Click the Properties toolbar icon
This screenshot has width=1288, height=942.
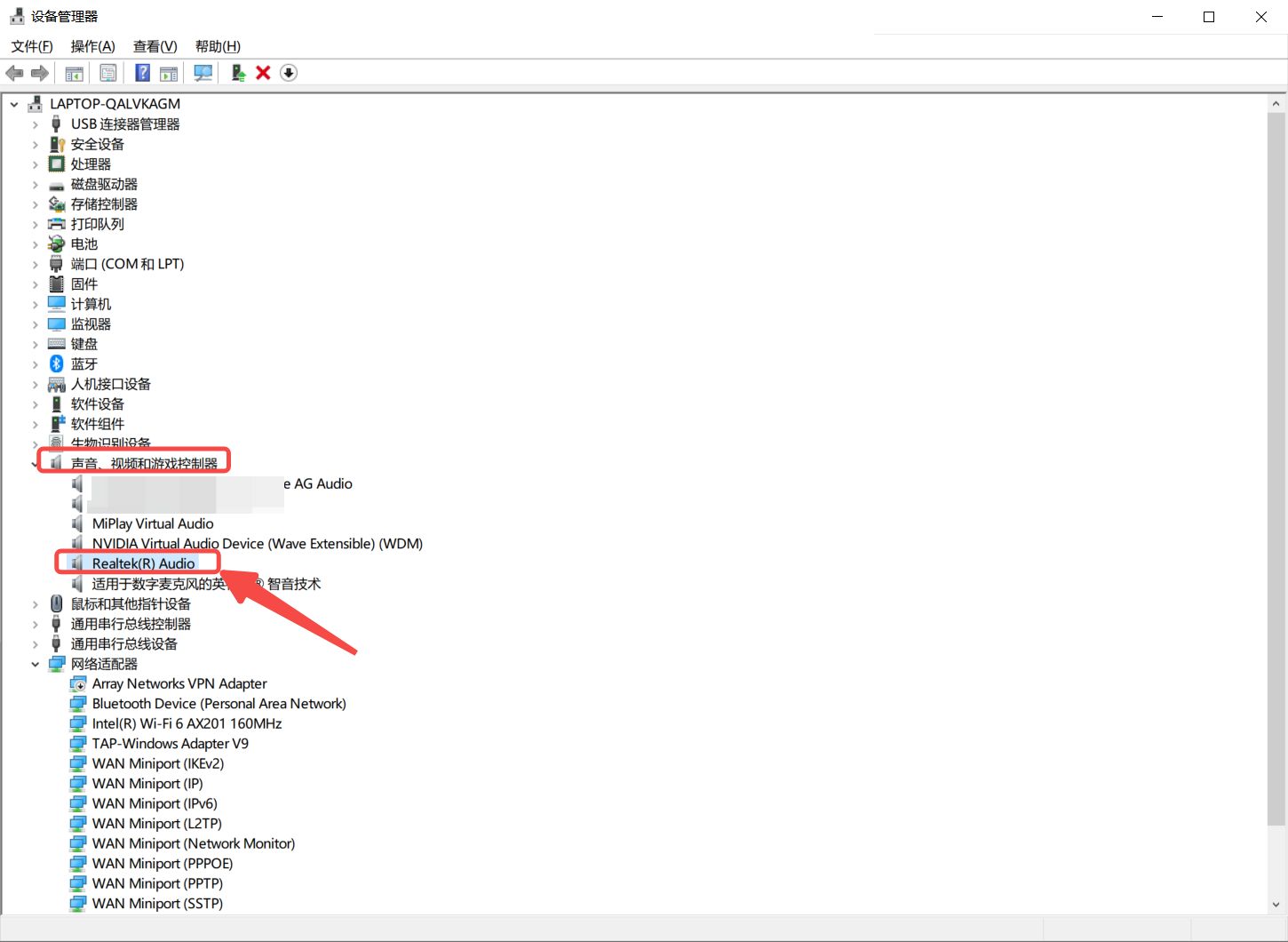coord(108,73)
